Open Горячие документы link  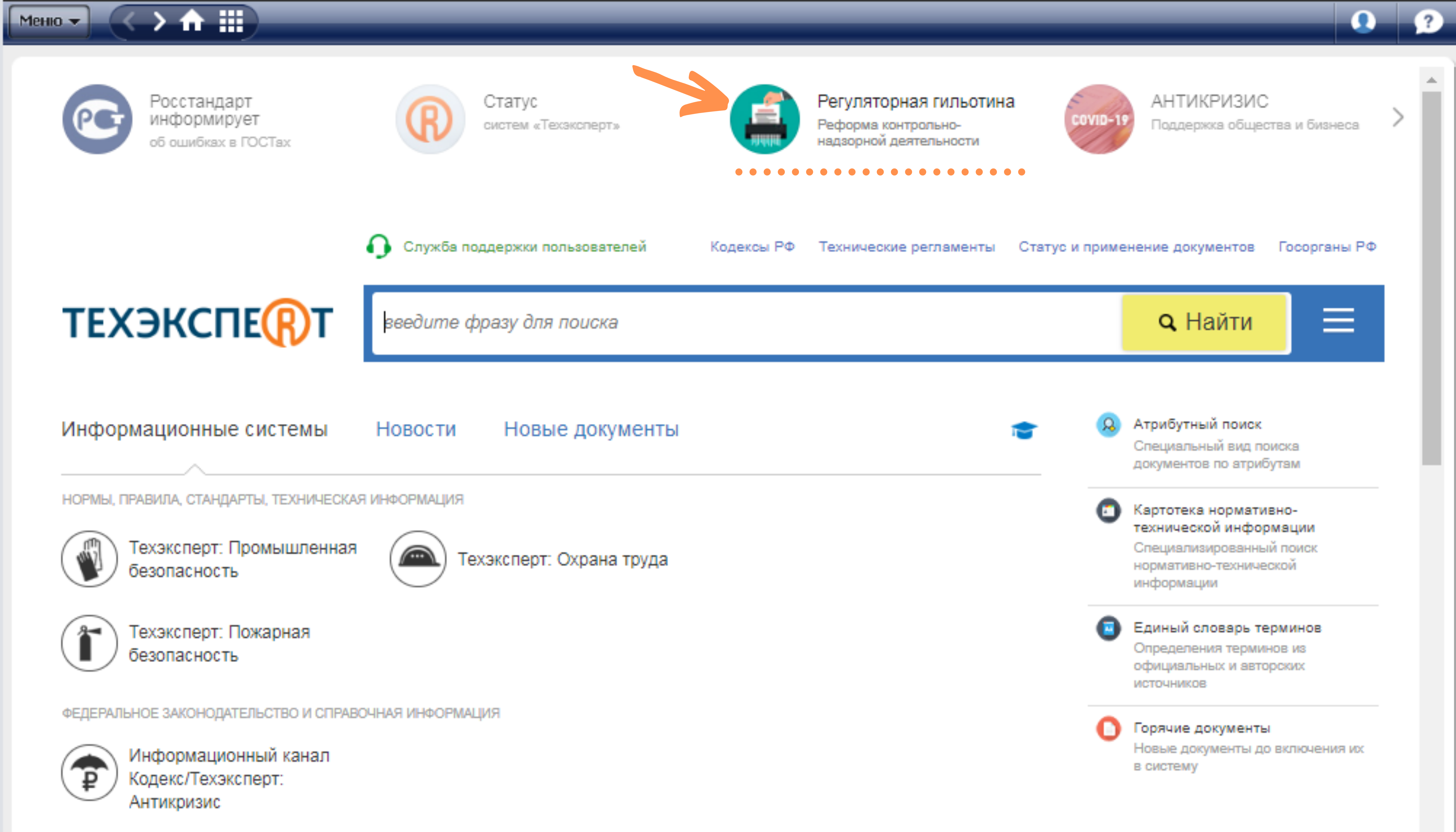pos(1202,728)
